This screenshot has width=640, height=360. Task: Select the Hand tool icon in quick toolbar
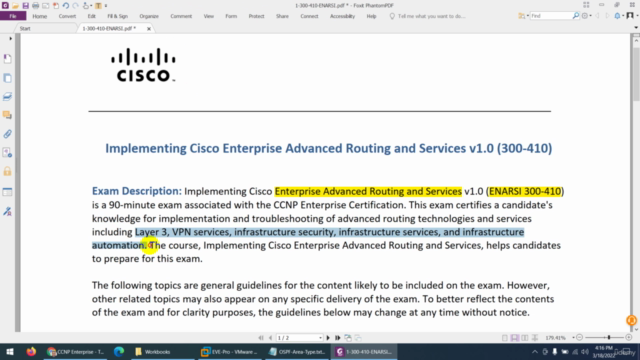pos(86,6)
